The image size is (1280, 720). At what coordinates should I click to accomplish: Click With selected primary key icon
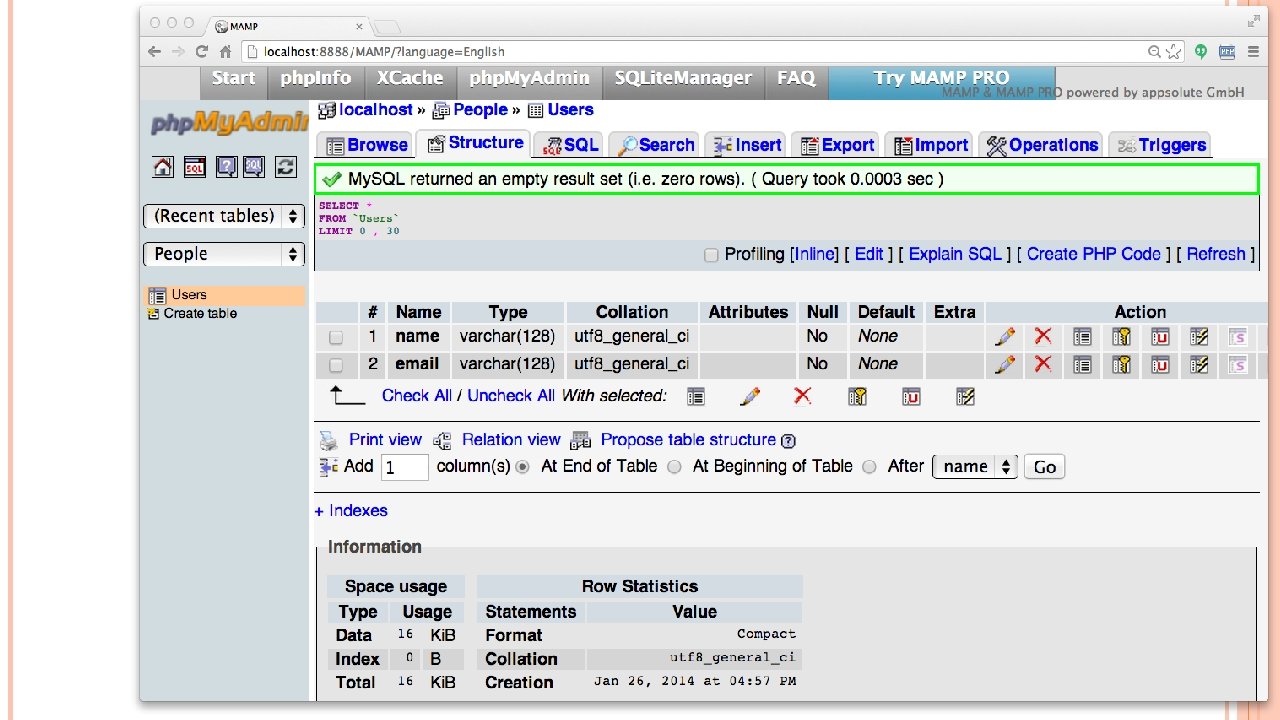[857, 397]
